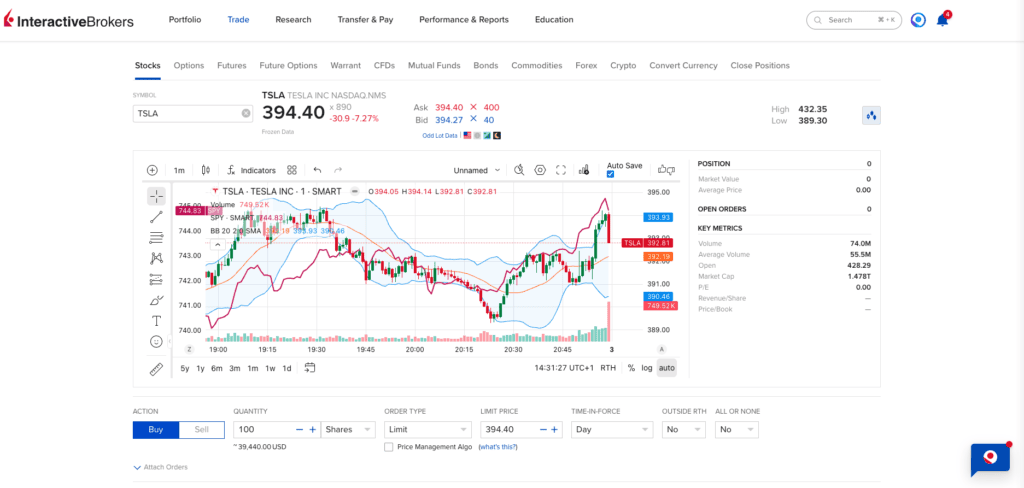Click the add symbol plus icon in the chart toolbar

click(x=152, y=170)
